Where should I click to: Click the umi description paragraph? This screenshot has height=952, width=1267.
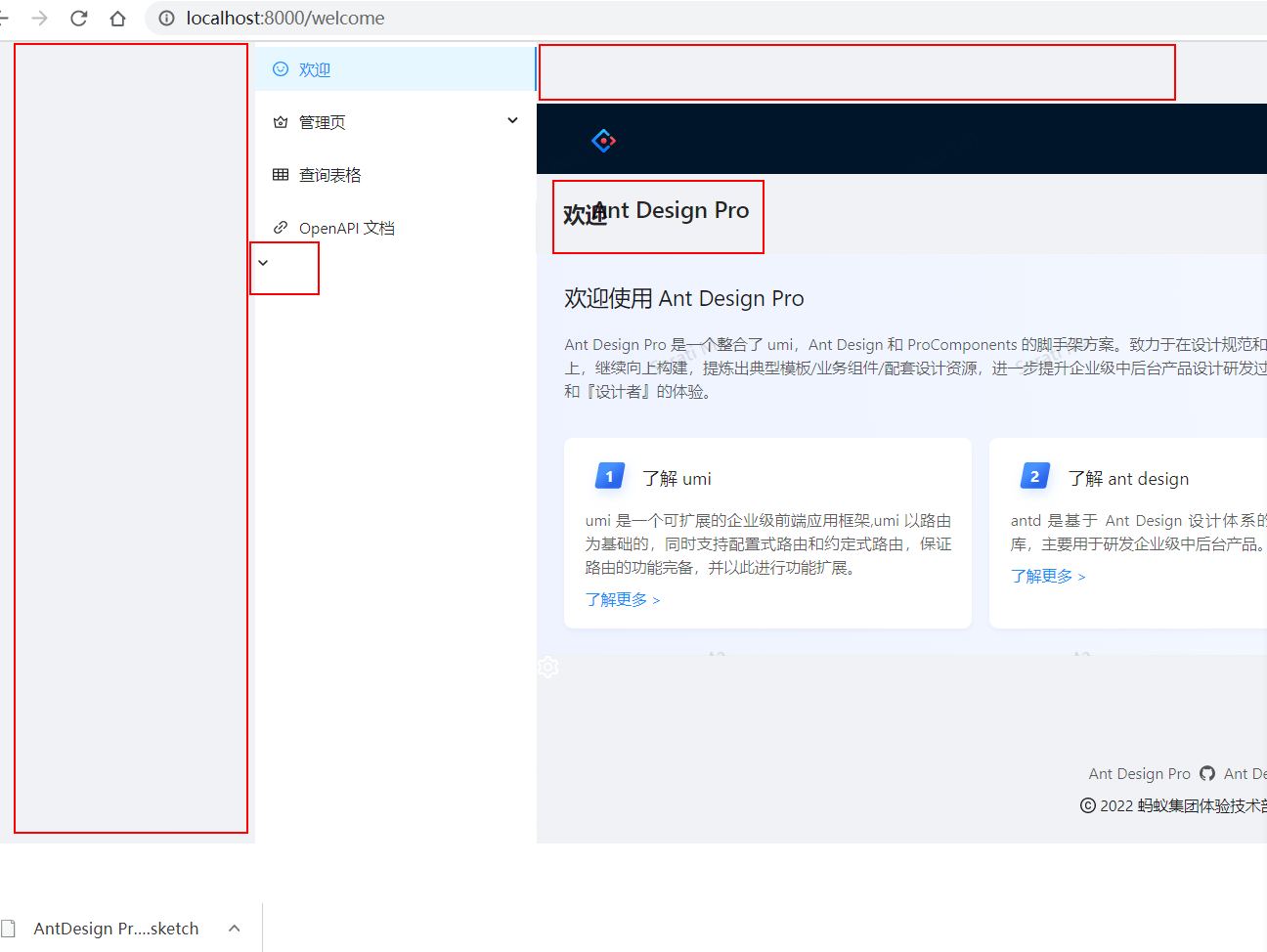768,544
